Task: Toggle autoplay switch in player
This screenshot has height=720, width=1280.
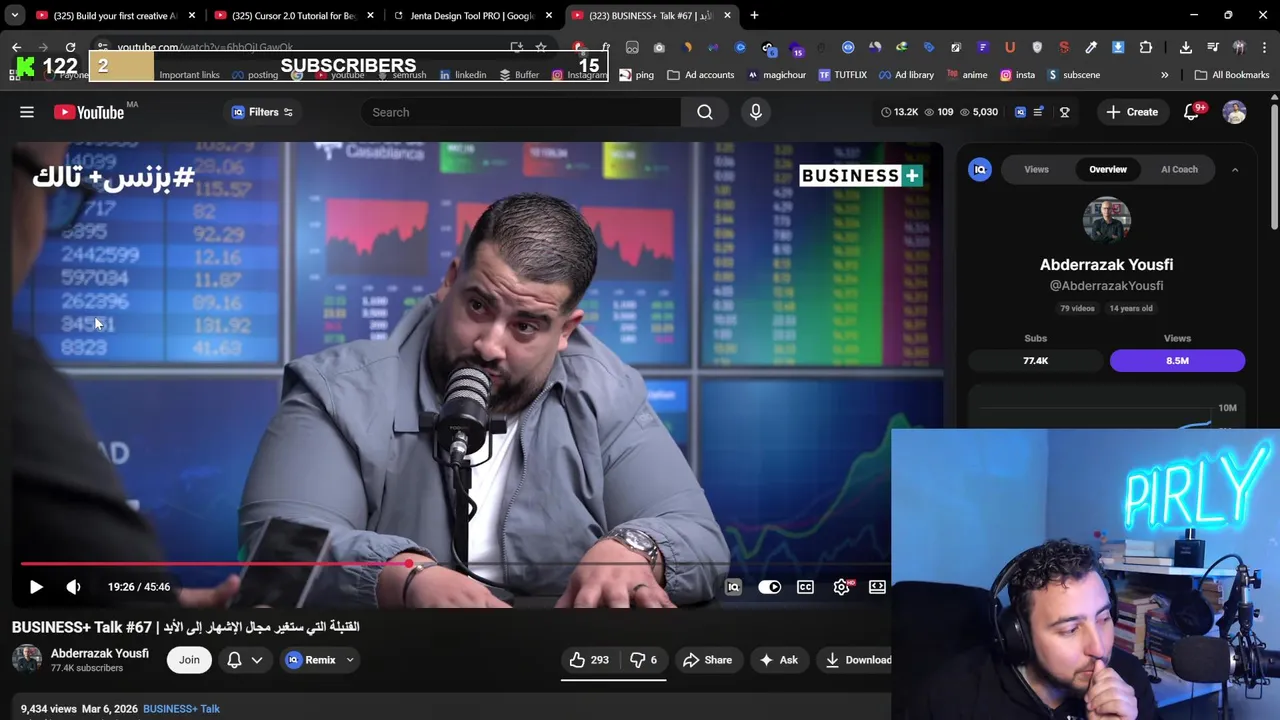Action: pyautogui.click(x=769, y=587)
